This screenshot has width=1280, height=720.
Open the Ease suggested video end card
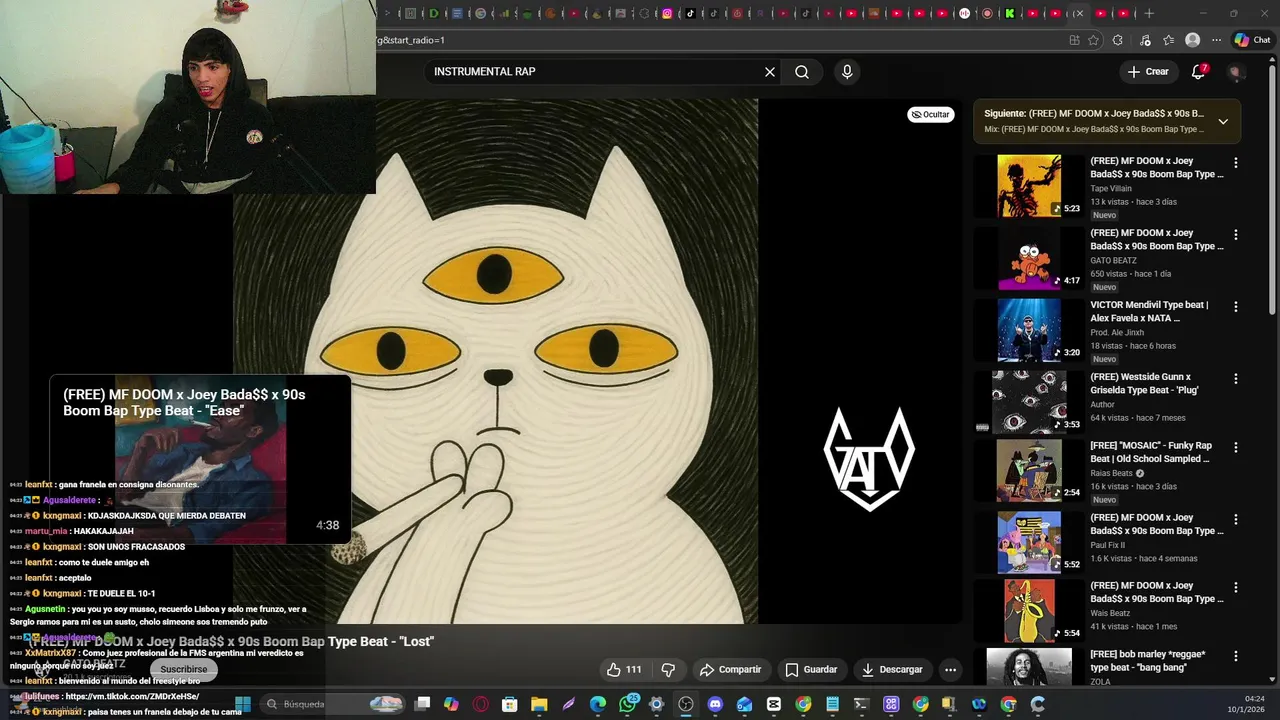pos(200,461)
